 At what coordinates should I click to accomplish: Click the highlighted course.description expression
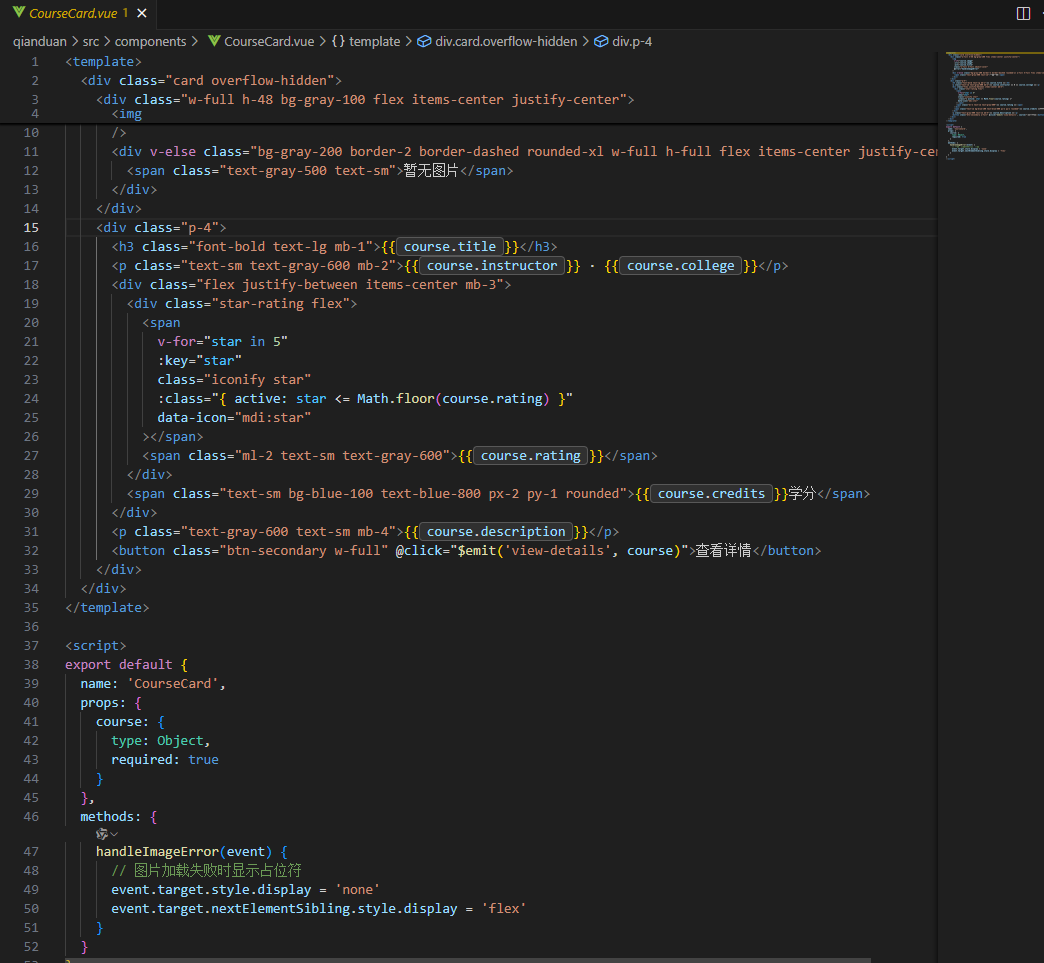pos(496,531)
